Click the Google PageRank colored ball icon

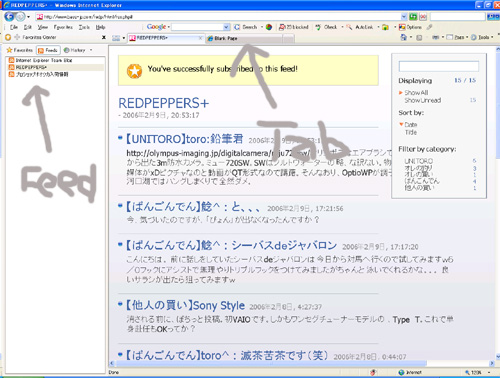pyautogui.click(x=269, y=27)
